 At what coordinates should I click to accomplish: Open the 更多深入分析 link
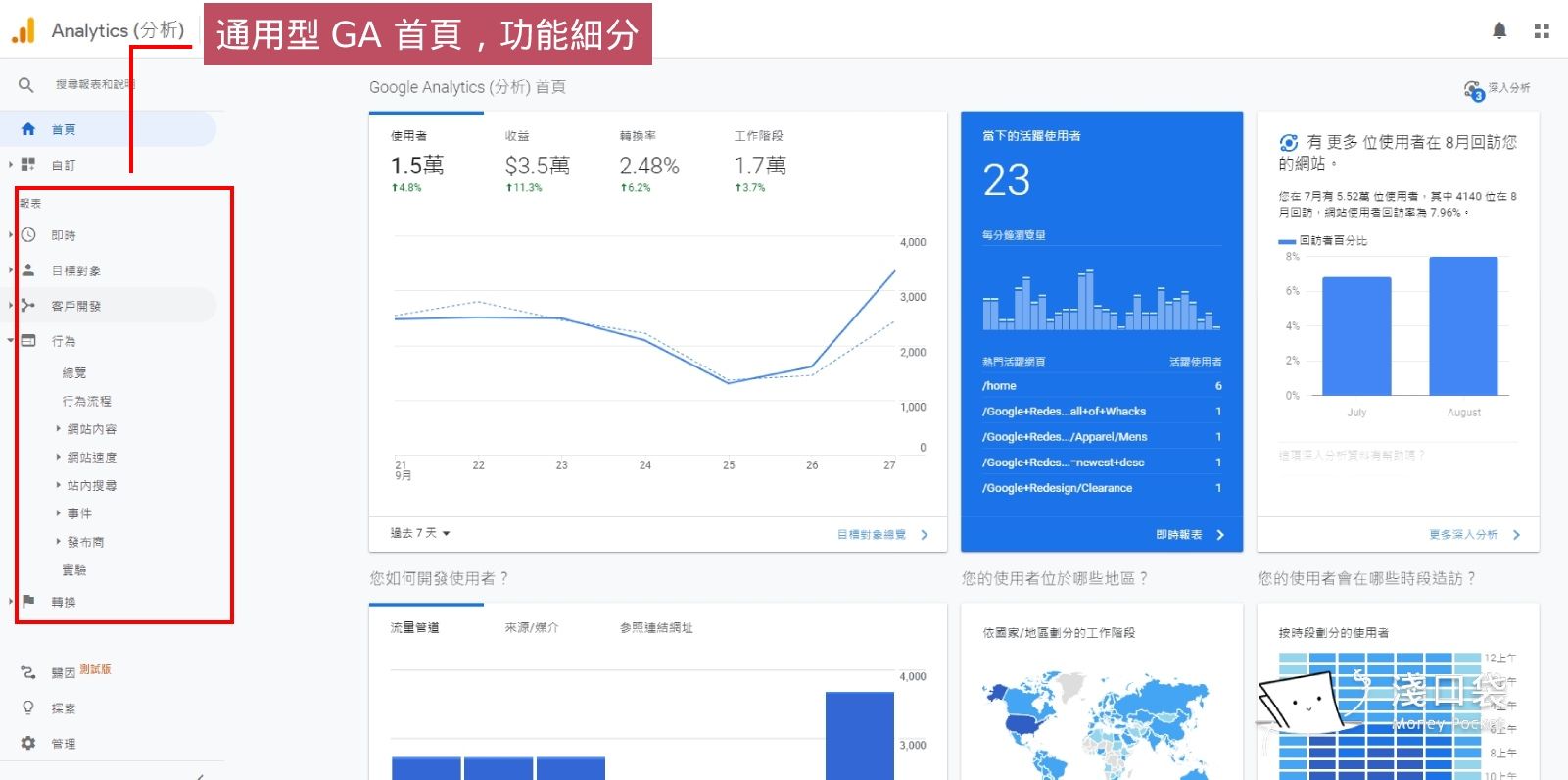pos(1463,535)
